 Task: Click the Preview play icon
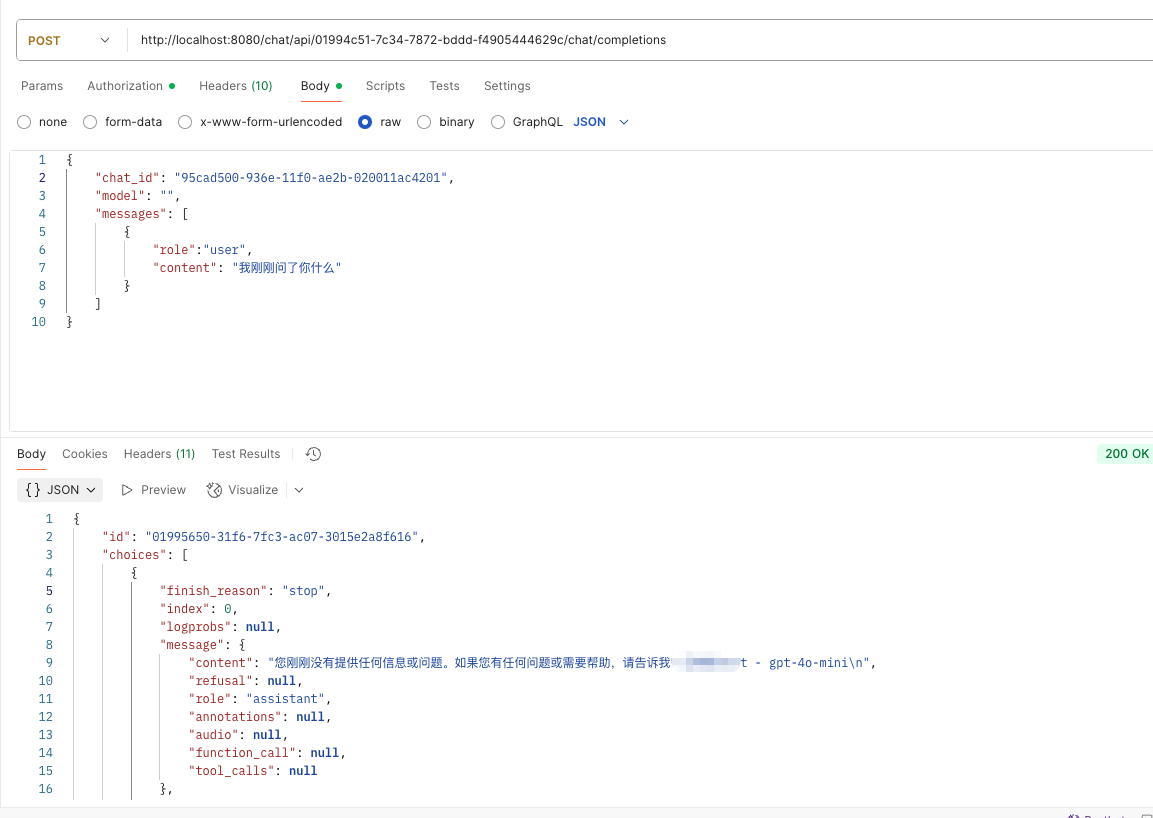click(126, 490)
